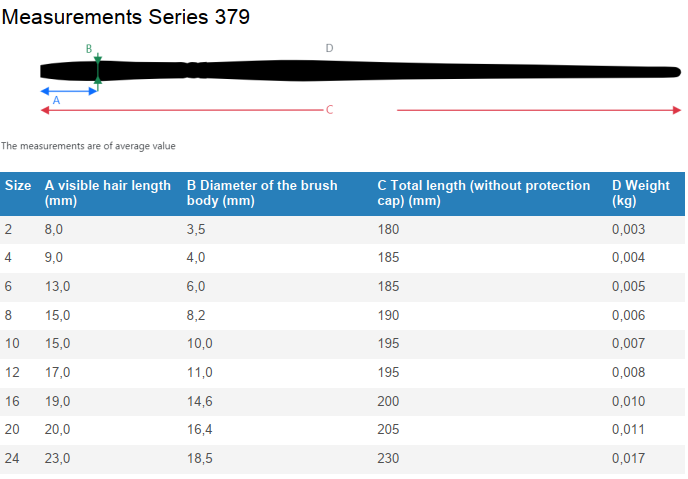
Task: Click the green B diameter marker label
Action: 89,49
